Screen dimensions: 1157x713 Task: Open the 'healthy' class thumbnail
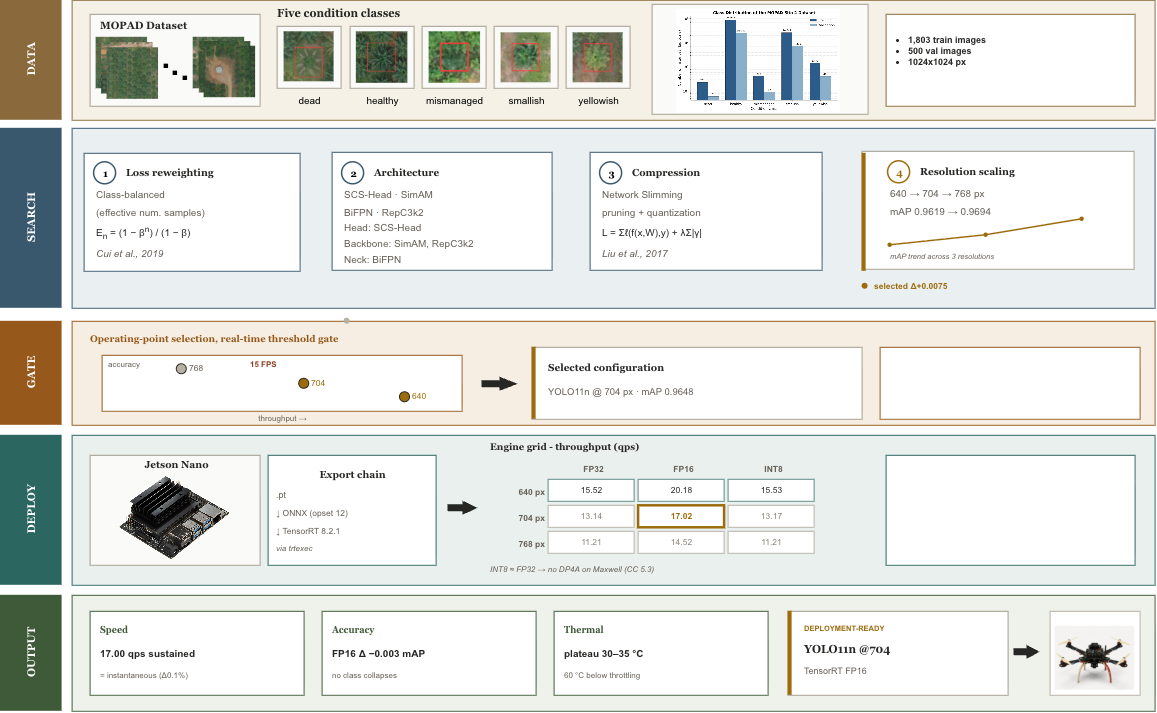[382, 58]
